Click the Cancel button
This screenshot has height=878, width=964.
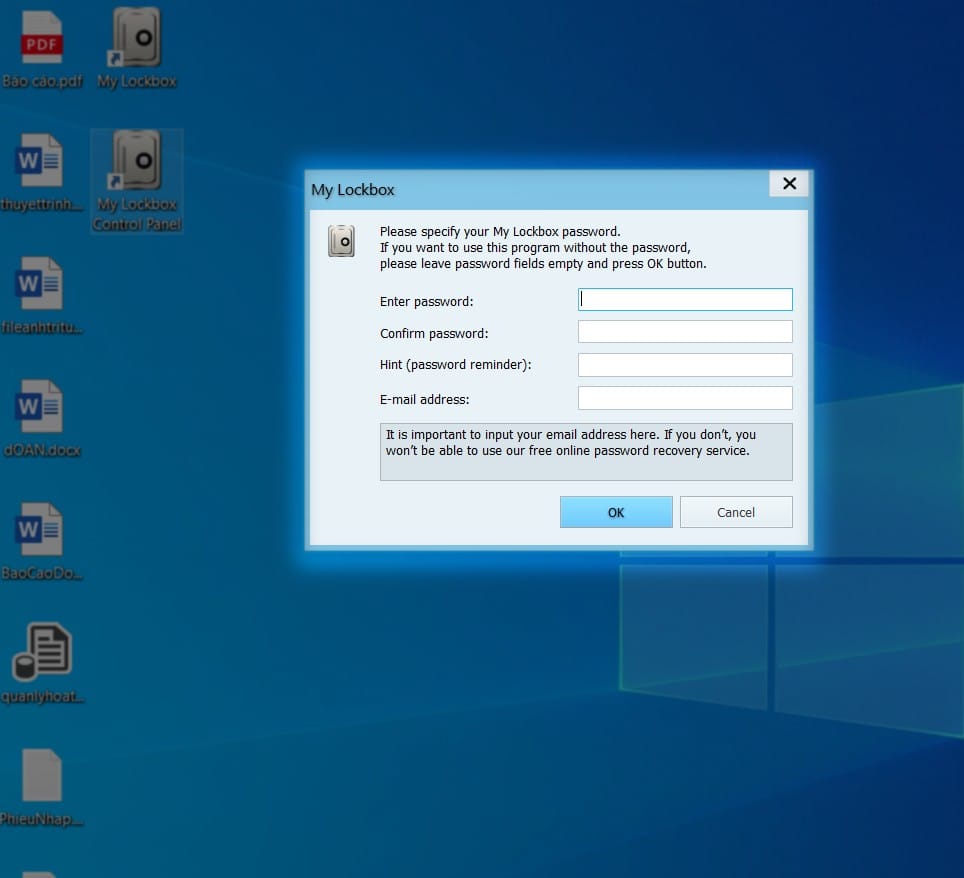pyautogui.click(x=736, y=512)
